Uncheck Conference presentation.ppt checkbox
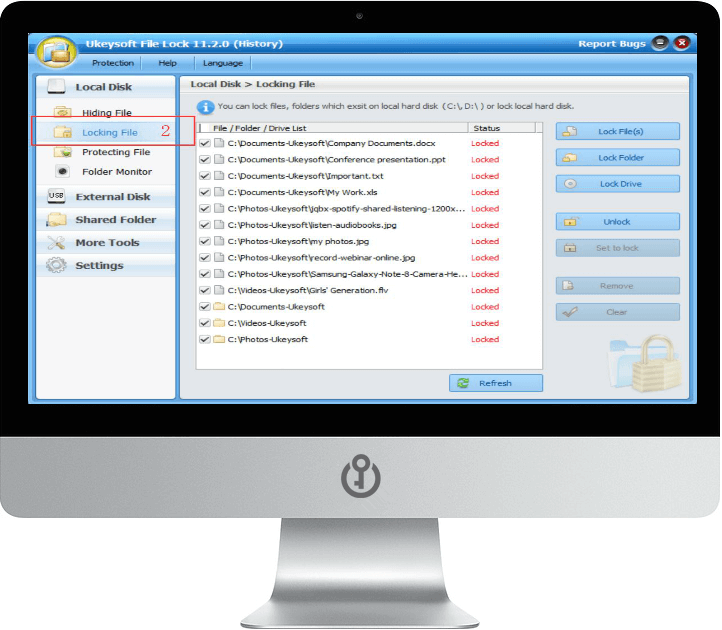The image size is (722, 630). [205, 160]
